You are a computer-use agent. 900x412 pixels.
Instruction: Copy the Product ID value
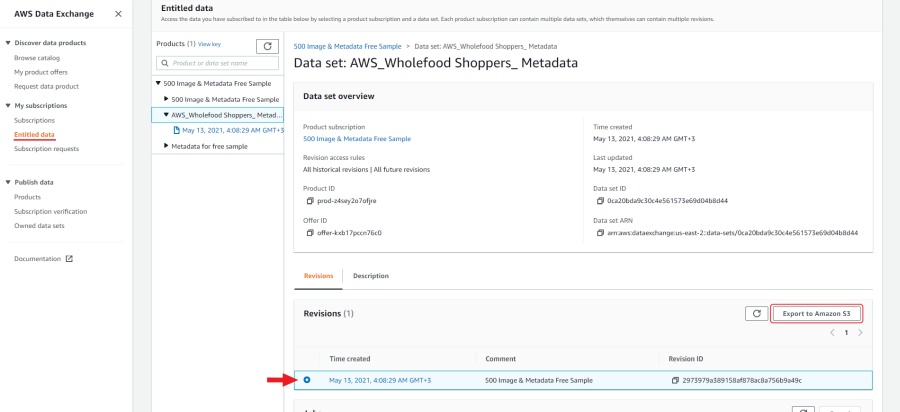308,200
